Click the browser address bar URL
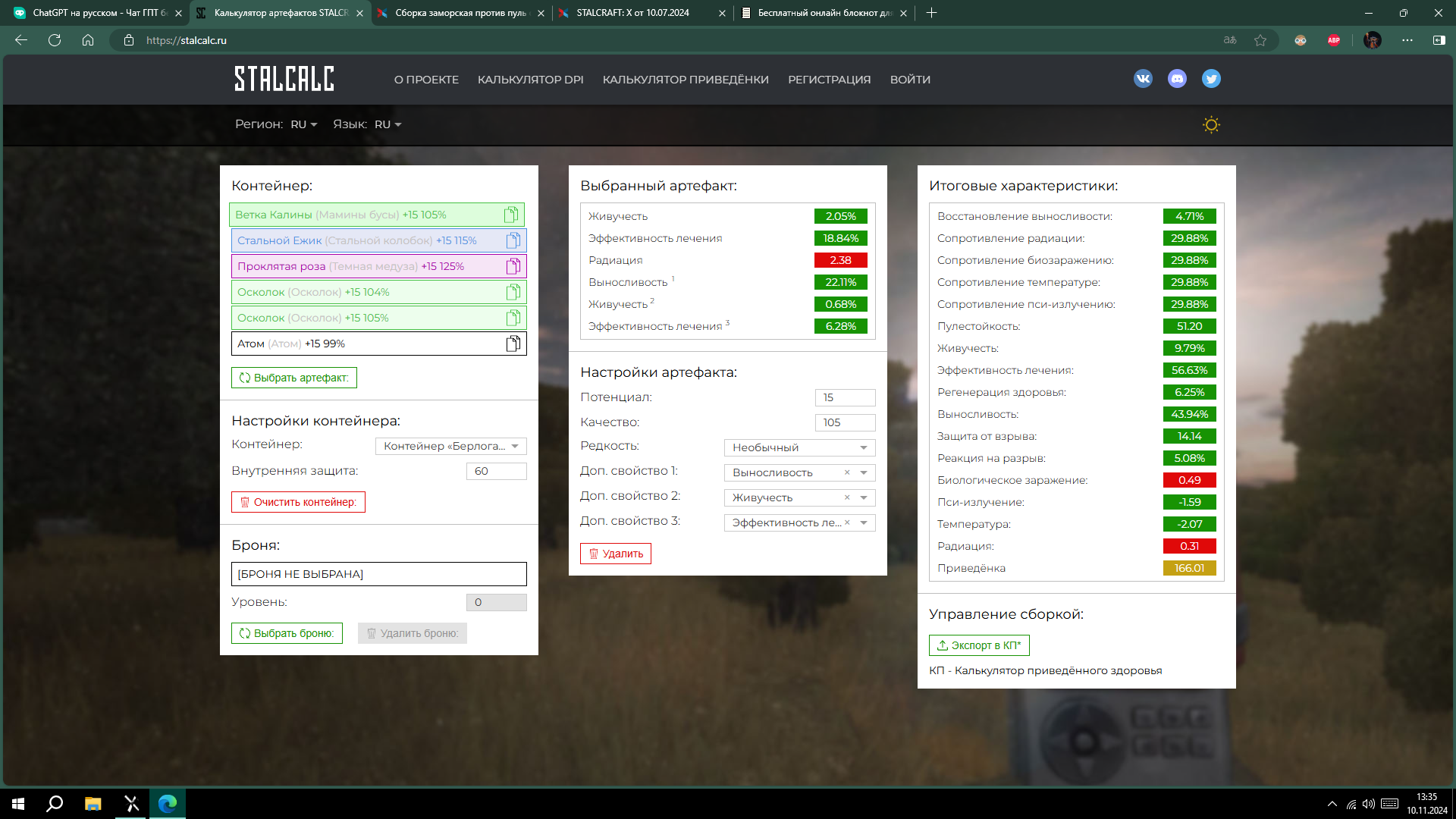Image resolution: width=1456 pixels, height=819 pixels. 187,40
